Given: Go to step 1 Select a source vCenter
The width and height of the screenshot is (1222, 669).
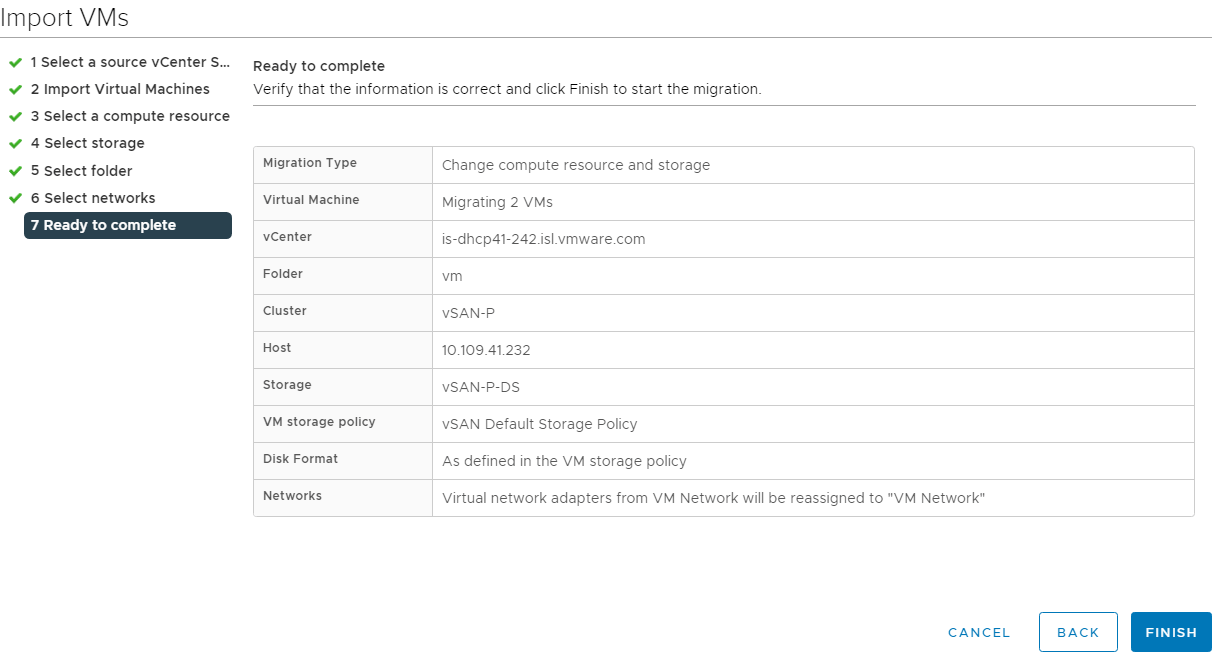Looking at the screenshot, I should [x=130, y=62].
